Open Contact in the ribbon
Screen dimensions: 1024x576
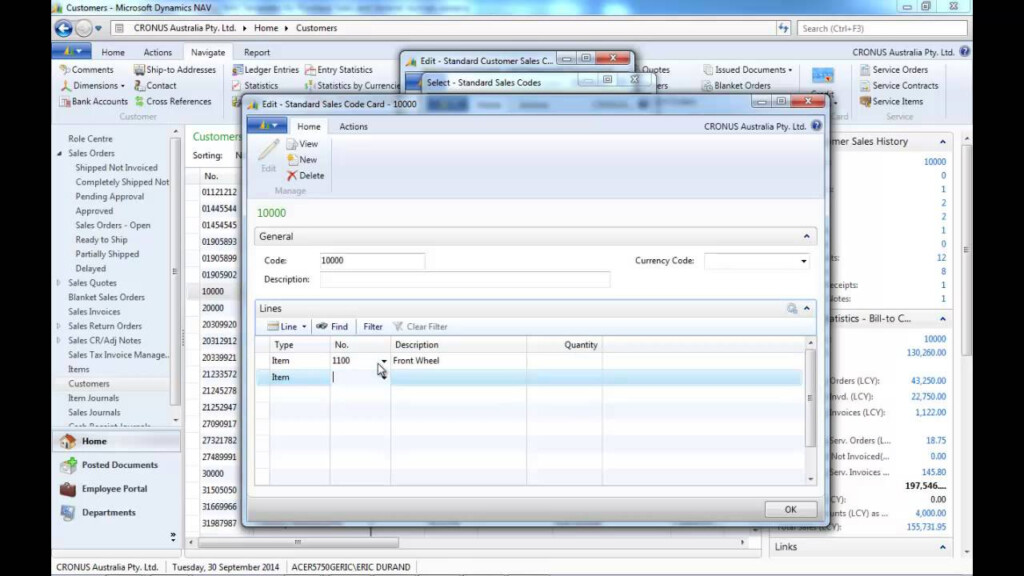tap(155, 86)
